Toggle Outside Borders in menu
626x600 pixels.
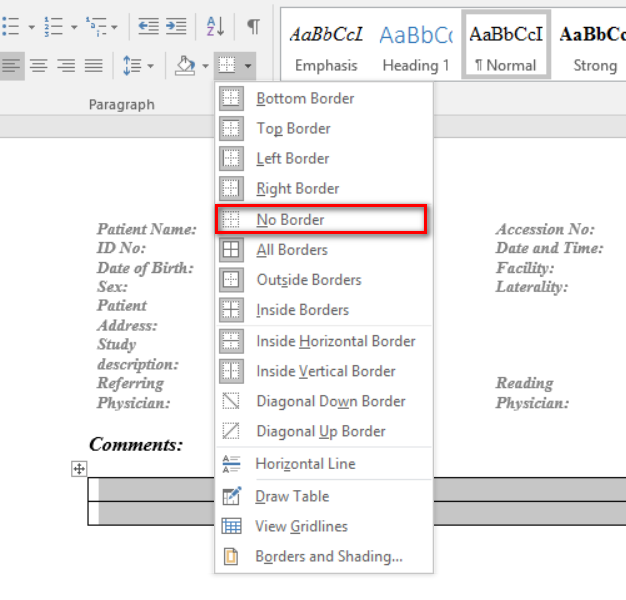(x=308, y=280)
